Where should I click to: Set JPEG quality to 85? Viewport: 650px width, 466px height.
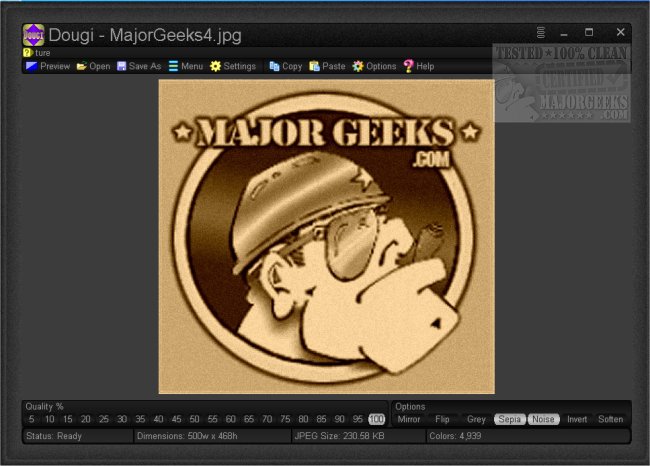coord(321,419)
